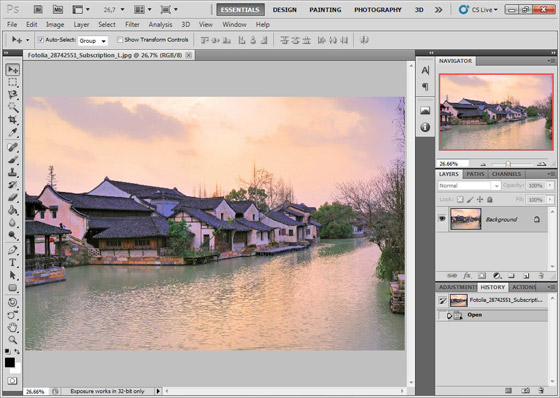Select the Move tool in toolbox
This screenshot has height=398, width=560.
coord(12,69)
